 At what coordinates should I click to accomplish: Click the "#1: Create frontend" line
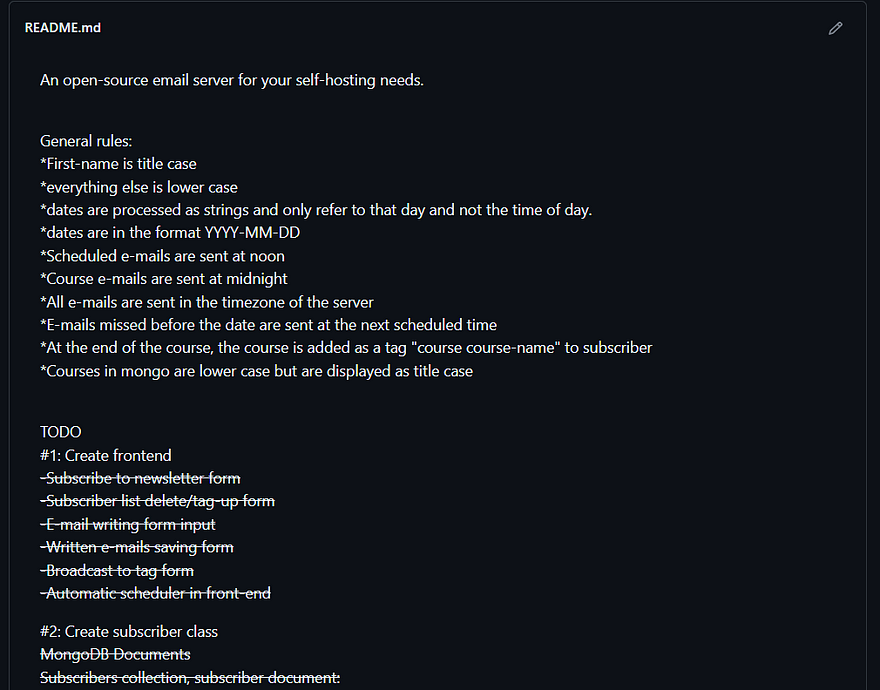click(x=106, y=455)
